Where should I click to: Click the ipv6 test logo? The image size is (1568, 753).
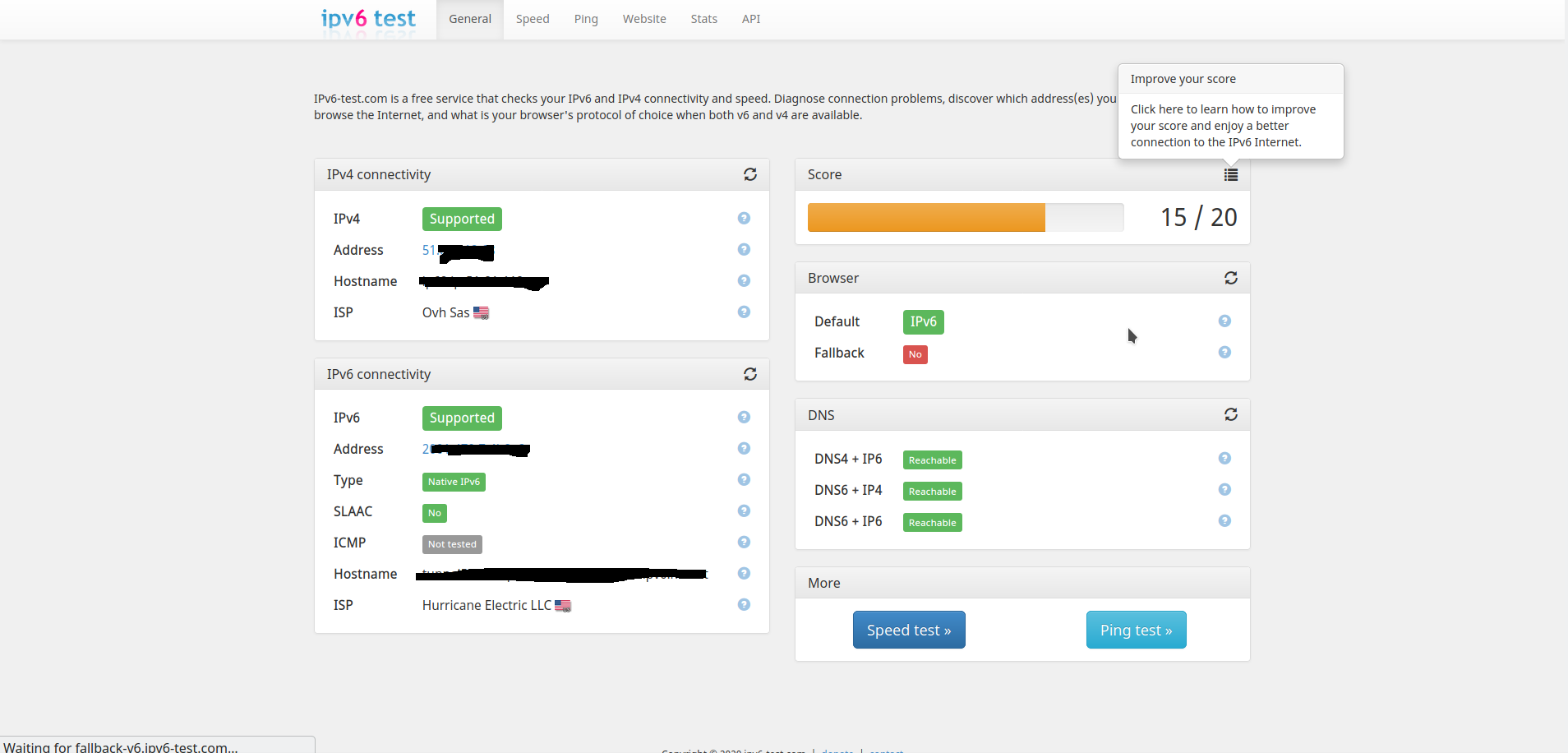(368, 19)
